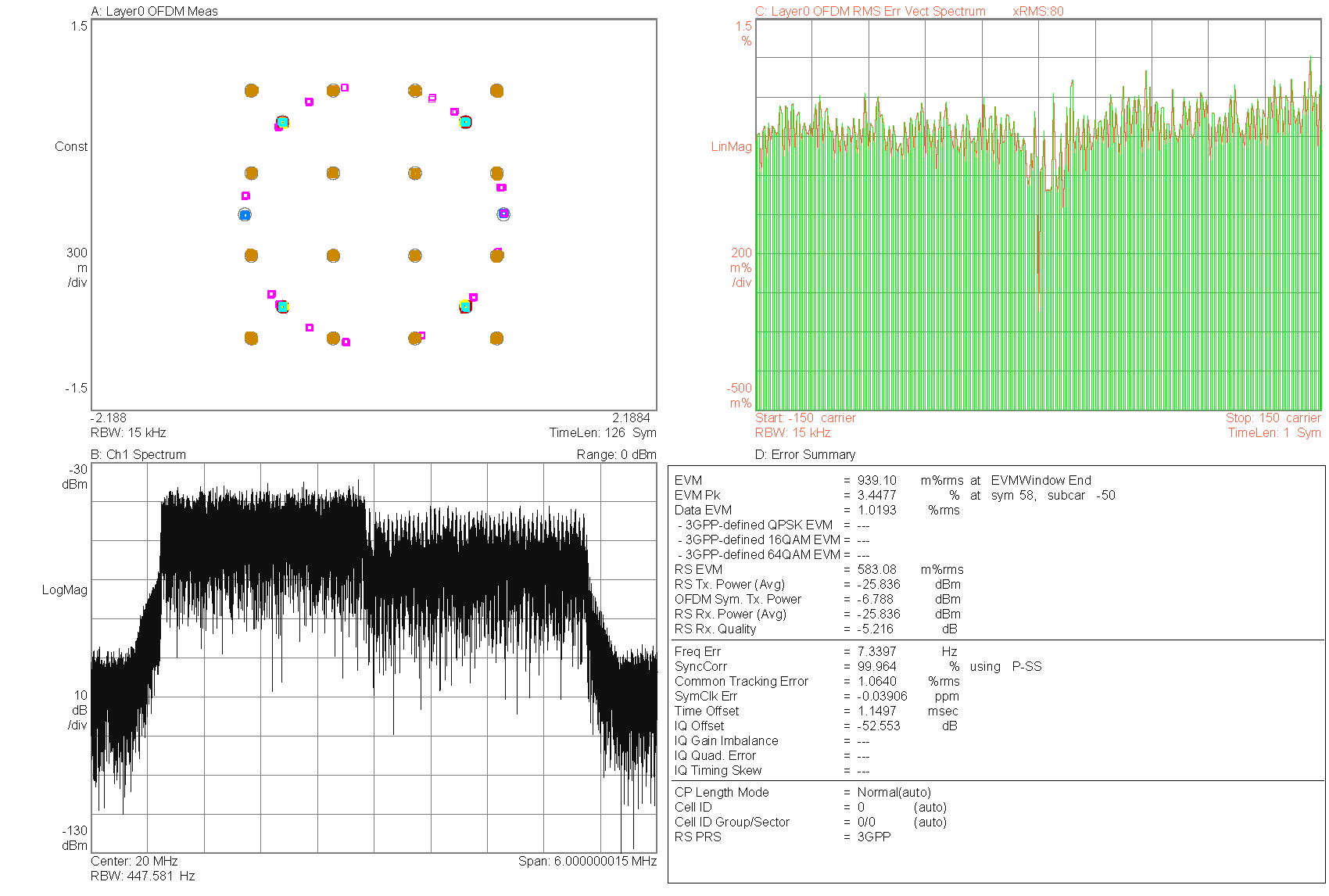Screen dimensions: 1329x896
Task: Open the Const format label on trace A
Action: 71,146
